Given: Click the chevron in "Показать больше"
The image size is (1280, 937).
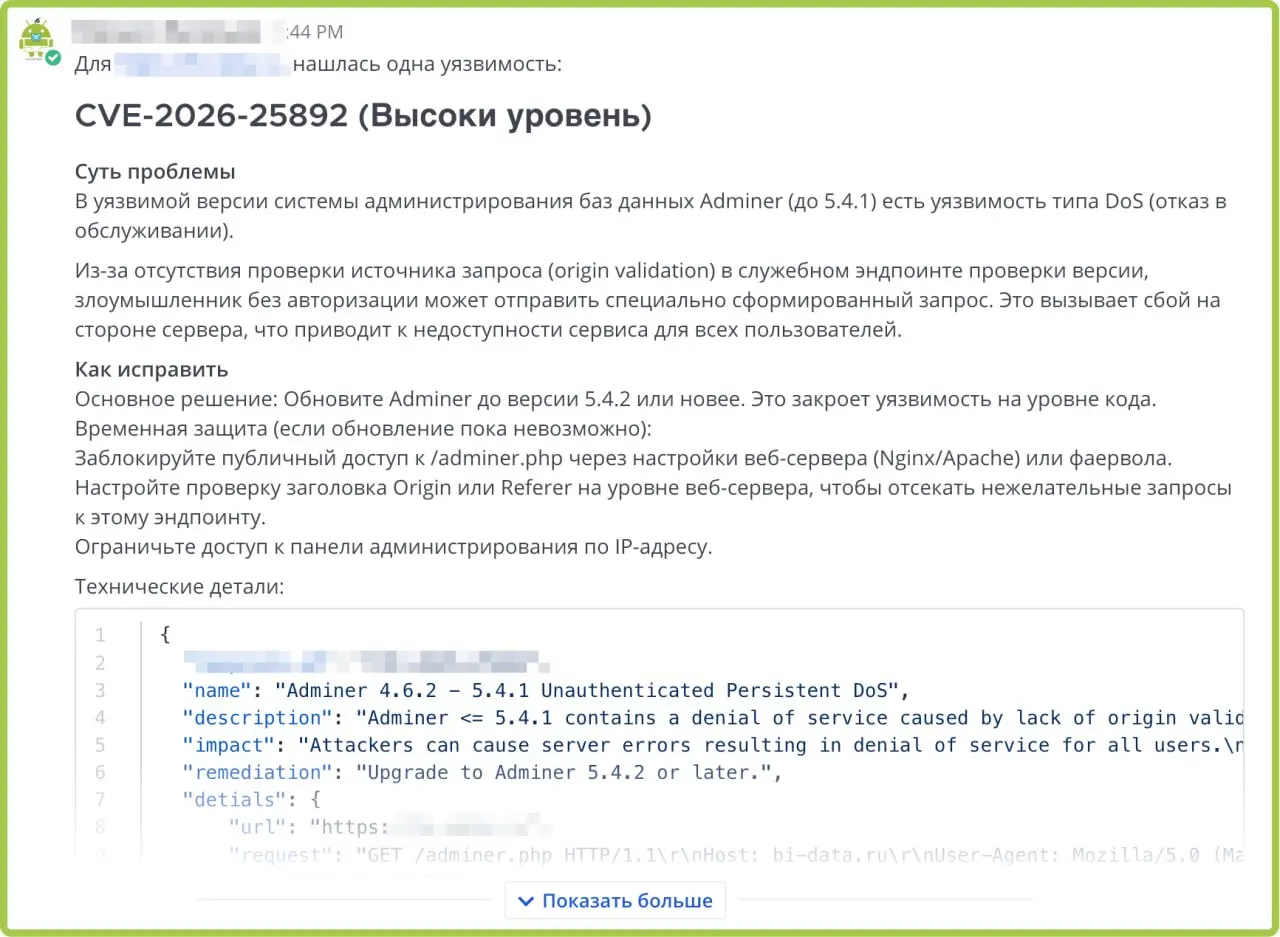Looking at the screenshot, I should click(526, 901).
